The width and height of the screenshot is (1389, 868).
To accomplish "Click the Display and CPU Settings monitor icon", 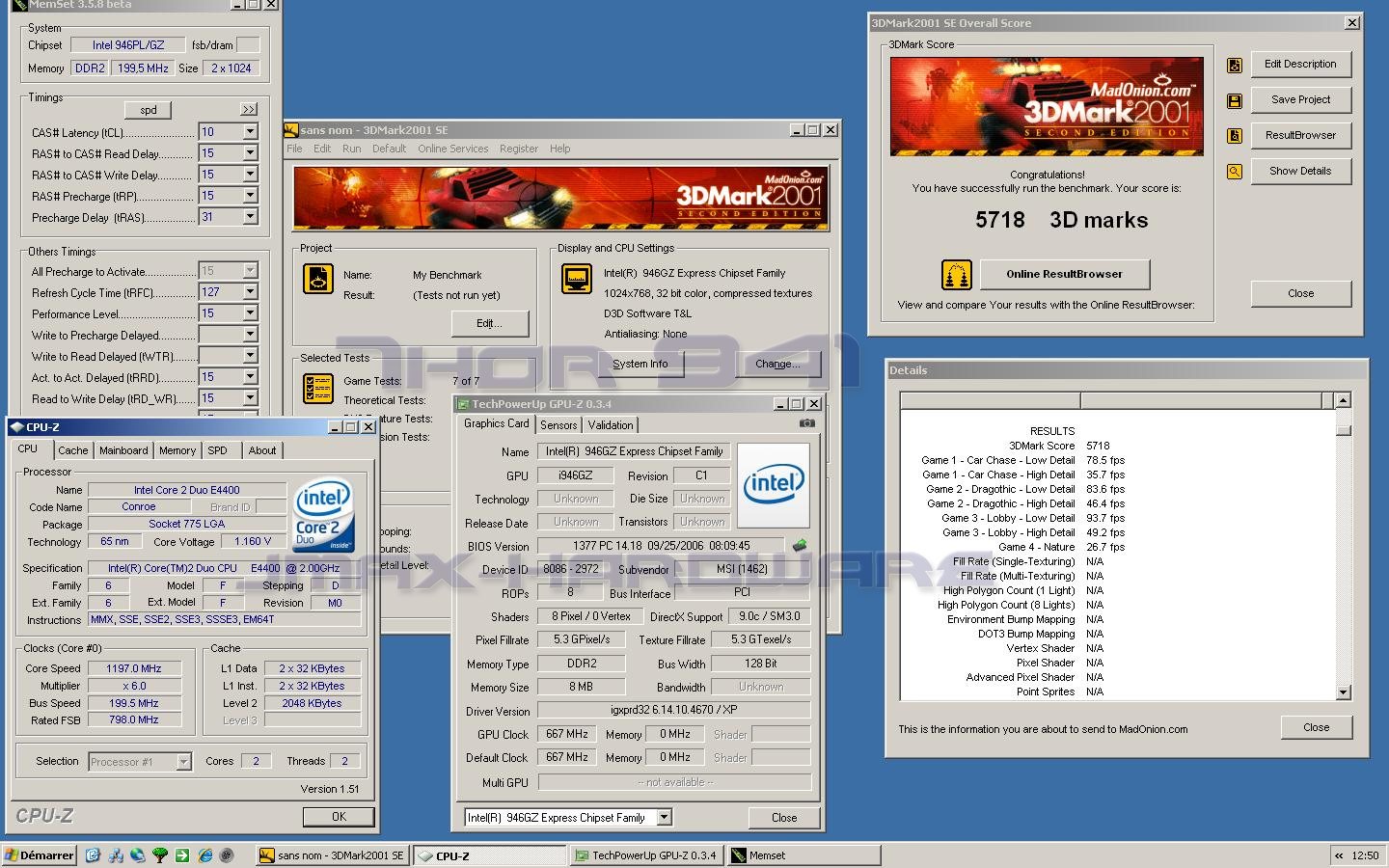I will tap(577, 279).
